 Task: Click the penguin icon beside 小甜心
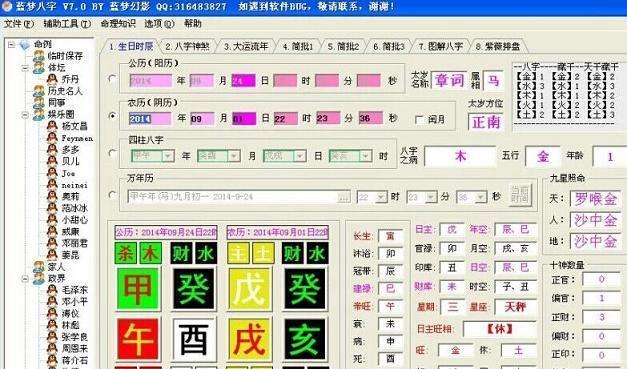tap(52, 219)
